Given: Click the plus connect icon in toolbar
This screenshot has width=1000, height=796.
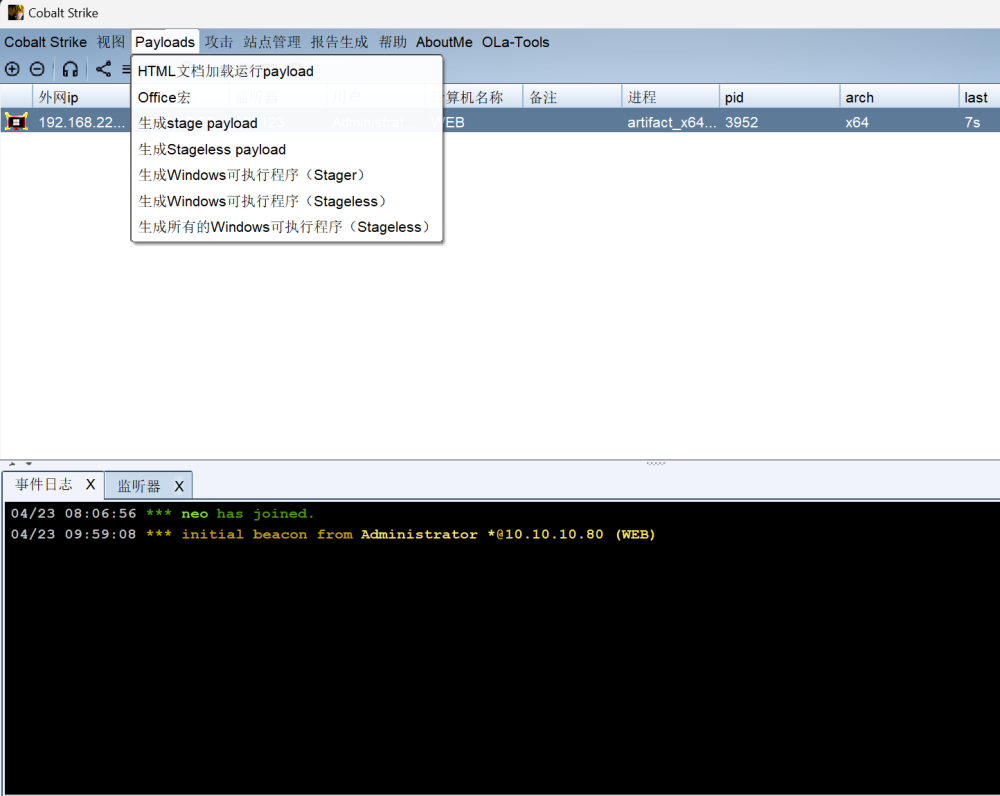Looking at the screenshot, I should [x=12, y=69].
